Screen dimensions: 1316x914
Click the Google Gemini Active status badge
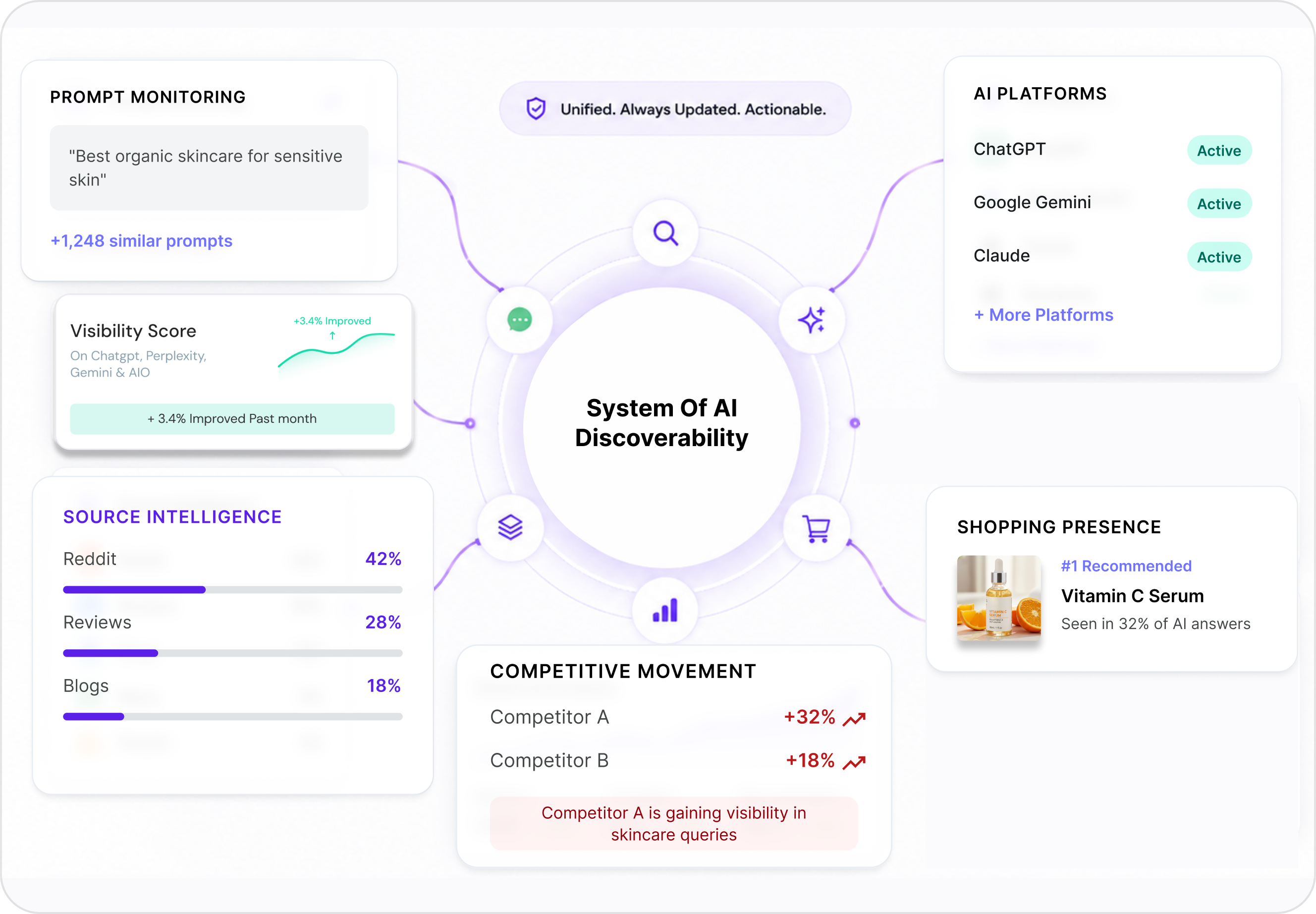1219,203
